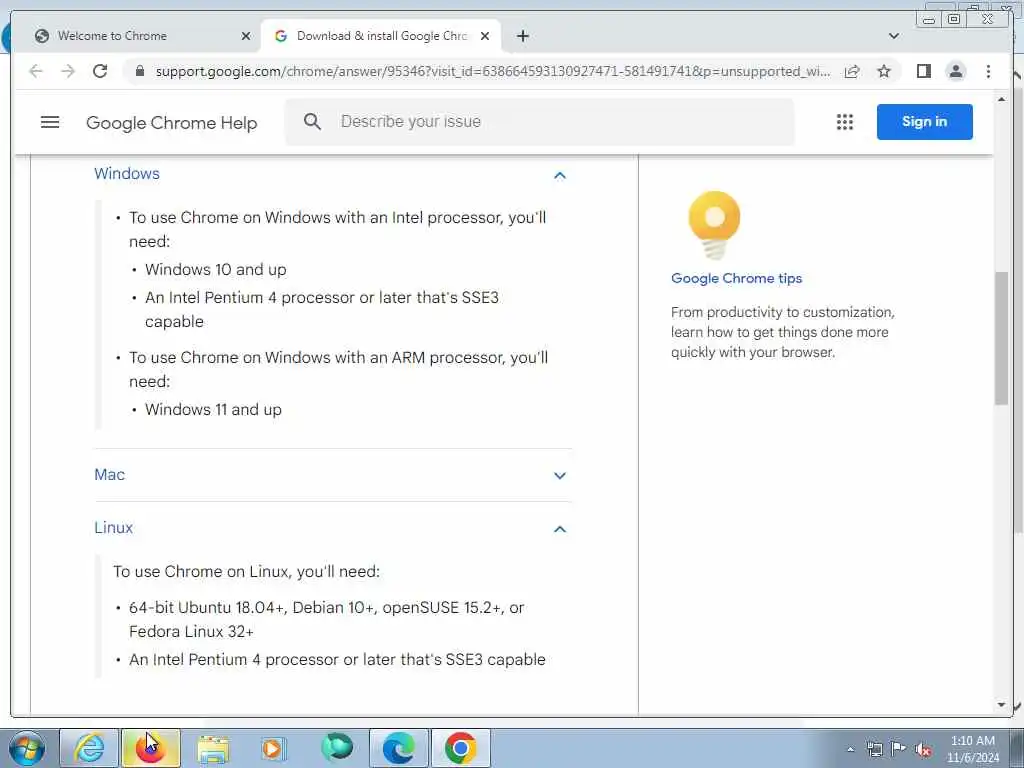Click the forward navigation arrow
The width and height of the screenshot is (1024, 768).
pos(68,71)
